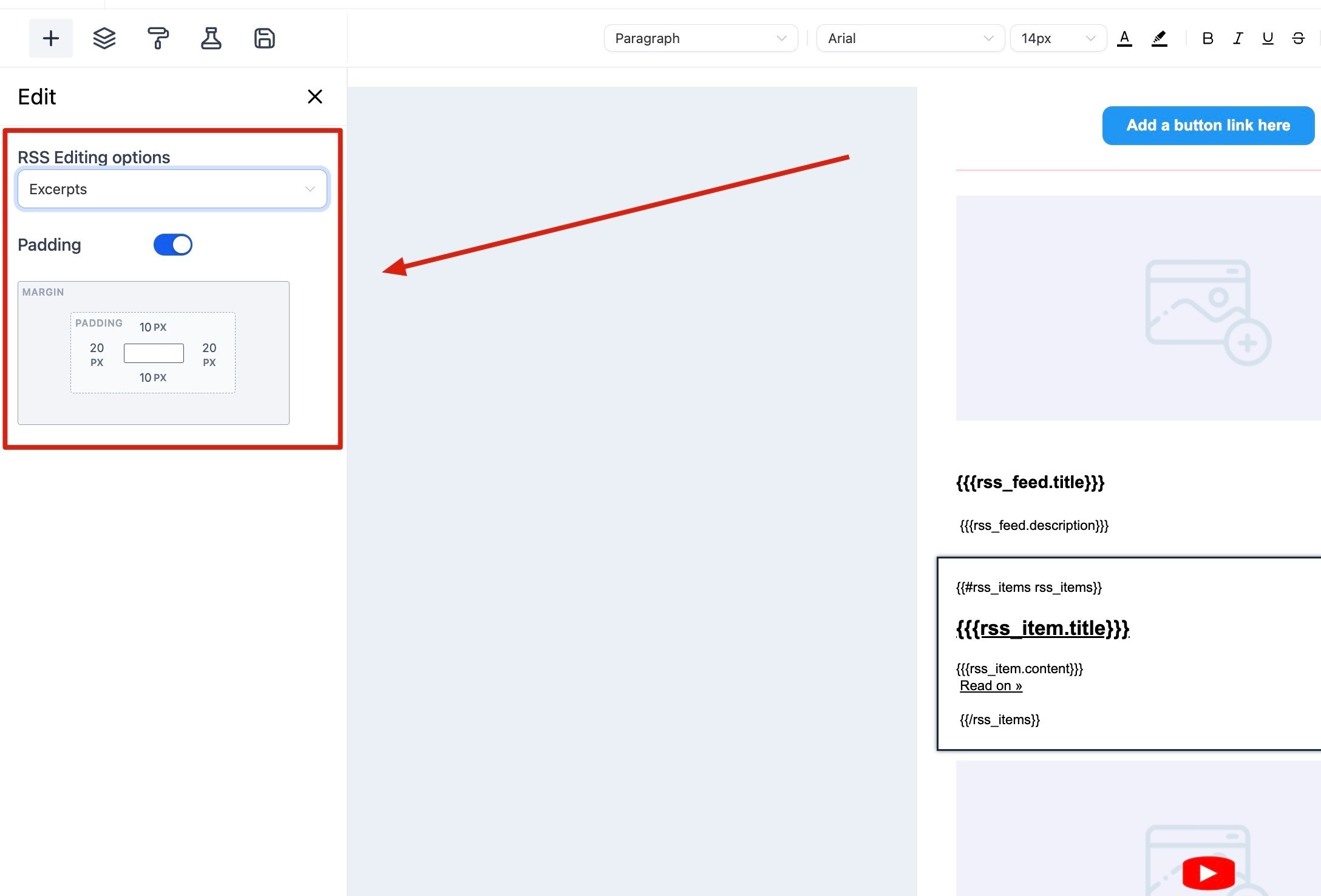Apply strikethrough formatting

pyautogui.click(x=1298, y=38)
